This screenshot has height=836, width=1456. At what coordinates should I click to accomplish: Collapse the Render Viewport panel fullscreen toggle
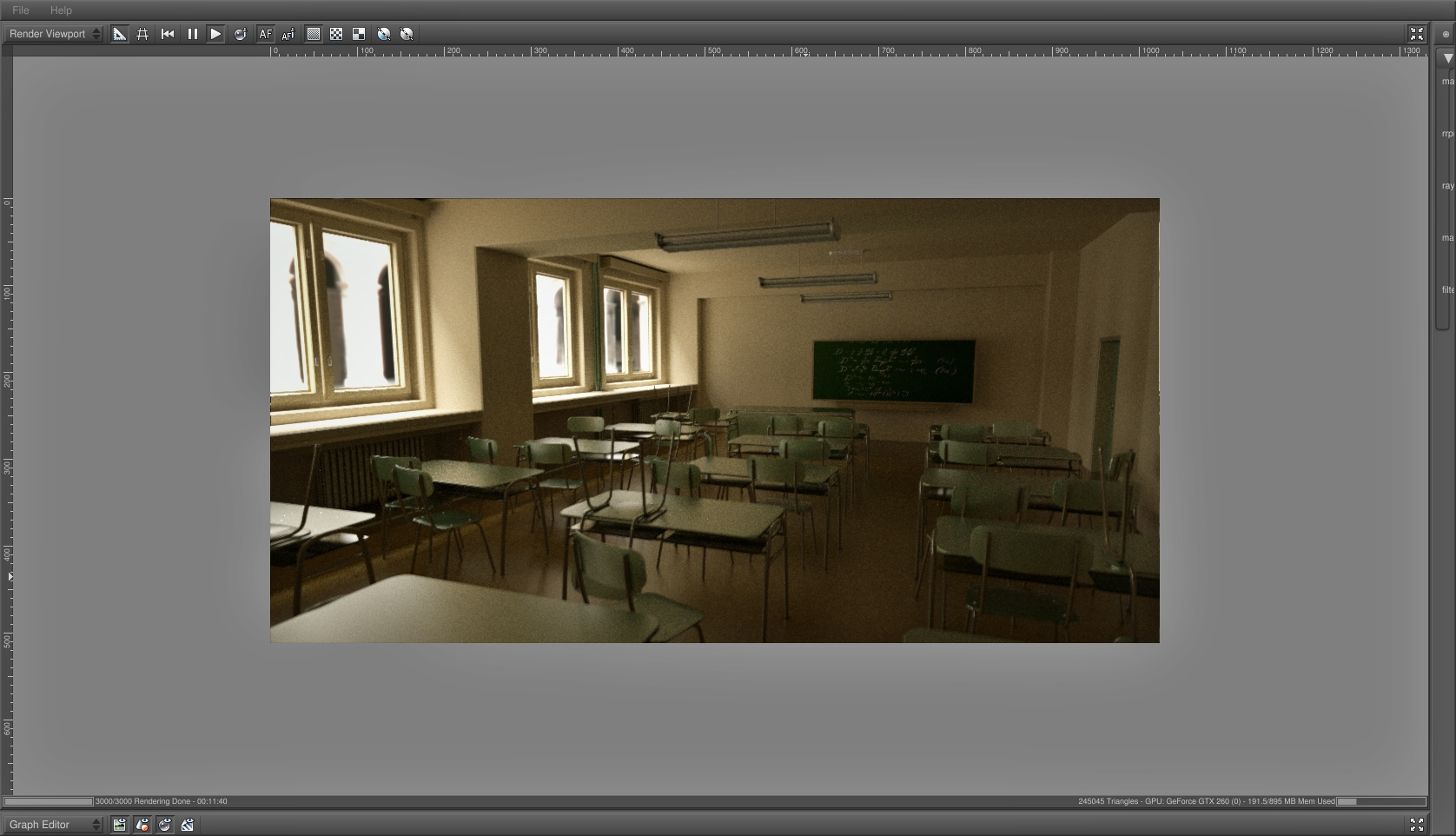(x=1417, y=34)
